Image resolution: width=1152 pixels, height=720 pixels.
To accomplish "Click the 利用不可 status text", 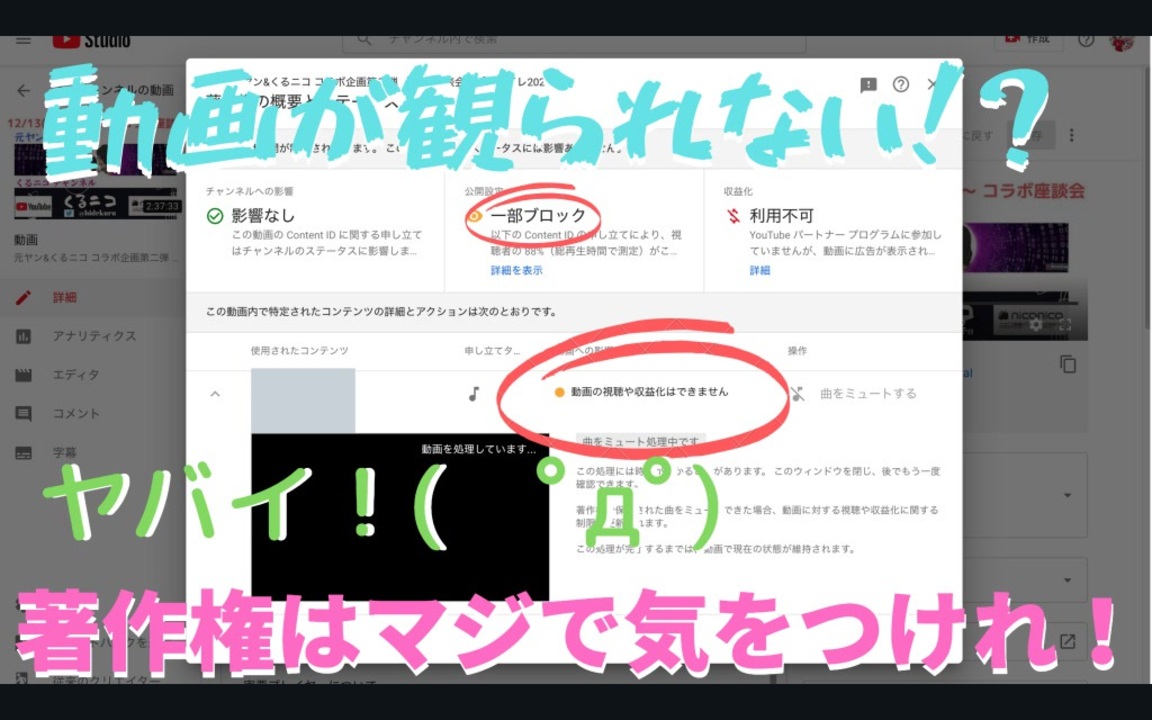I will [x=782, y=216].
